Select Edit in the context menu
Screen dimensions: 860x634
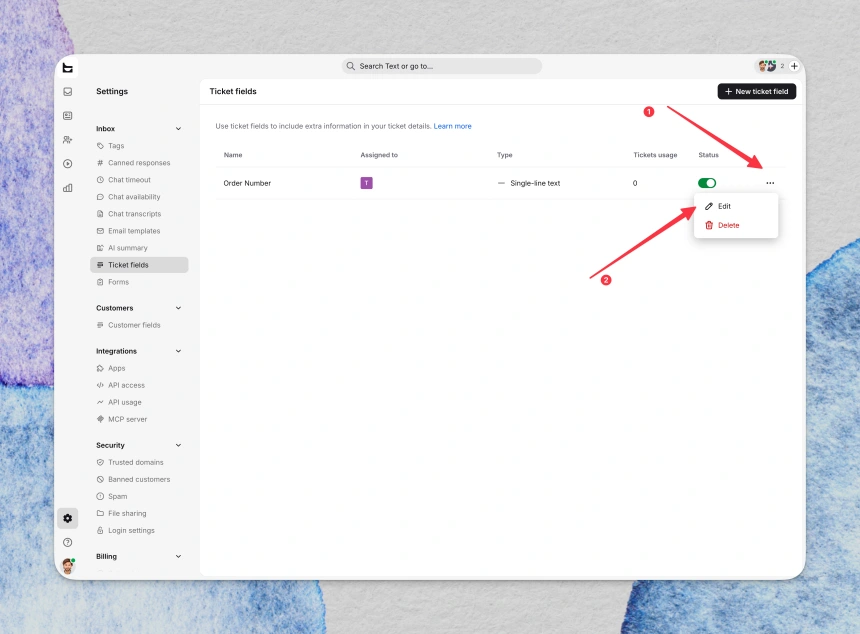[735, 206]
